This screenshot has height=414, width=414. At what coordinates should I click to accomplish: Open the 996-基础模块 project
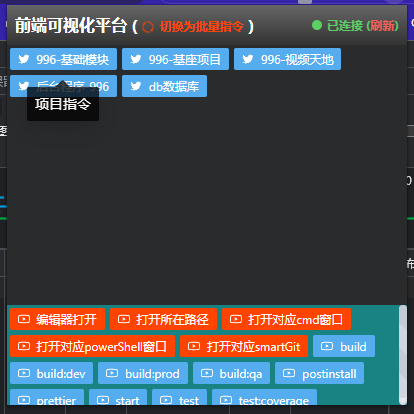63,59
